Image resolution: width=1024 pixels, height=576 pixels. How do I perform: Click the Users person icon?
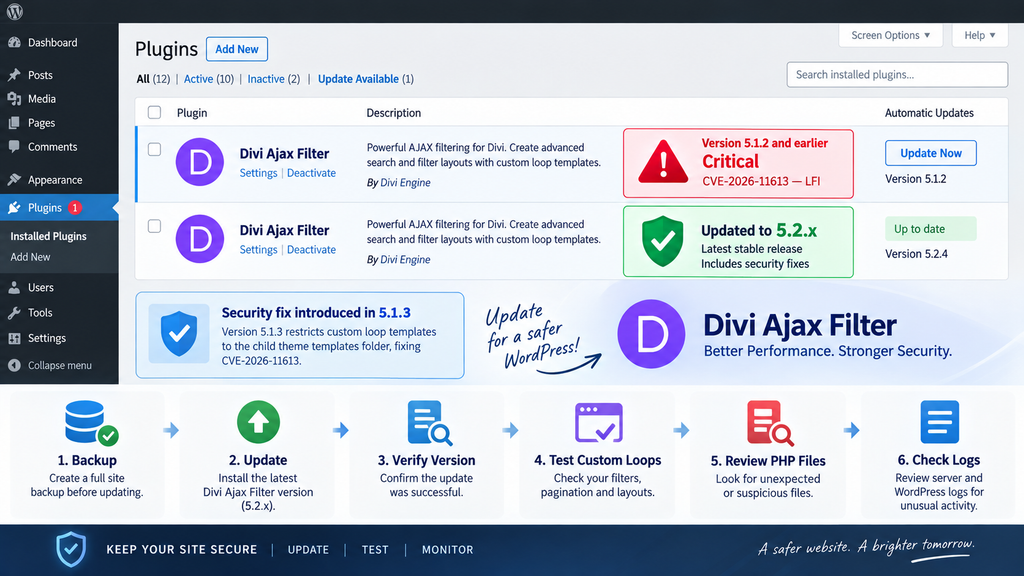(14, 287)
